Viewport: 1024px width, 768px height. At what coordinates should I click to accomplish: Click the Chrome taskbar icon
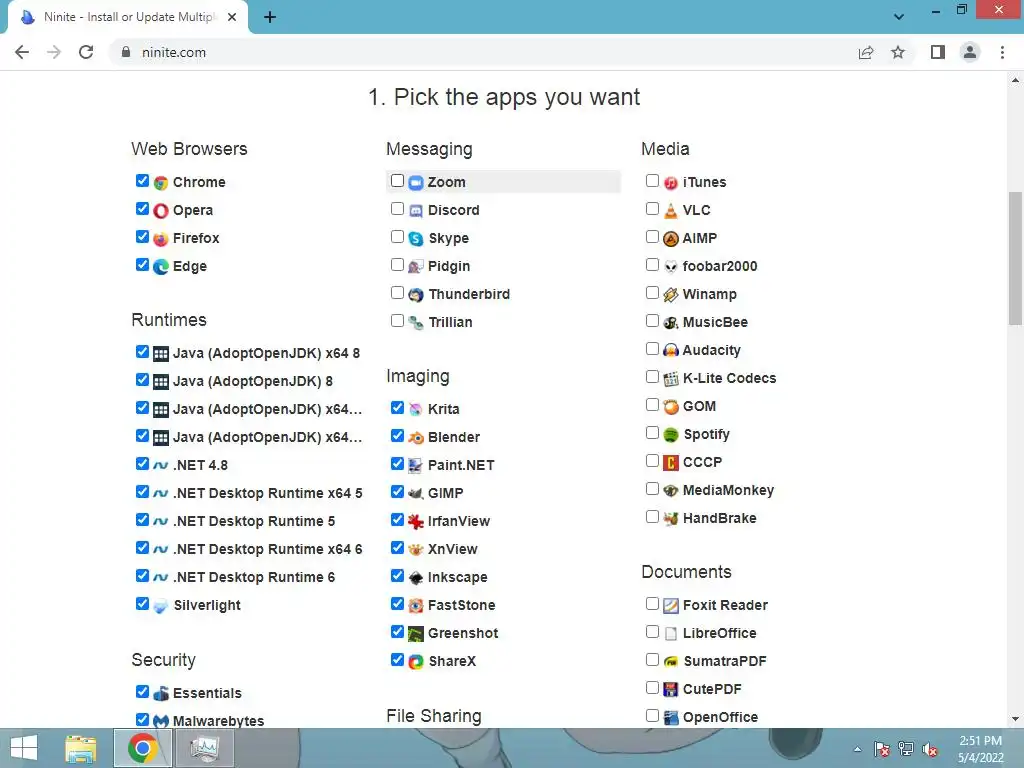coord(142,748)
